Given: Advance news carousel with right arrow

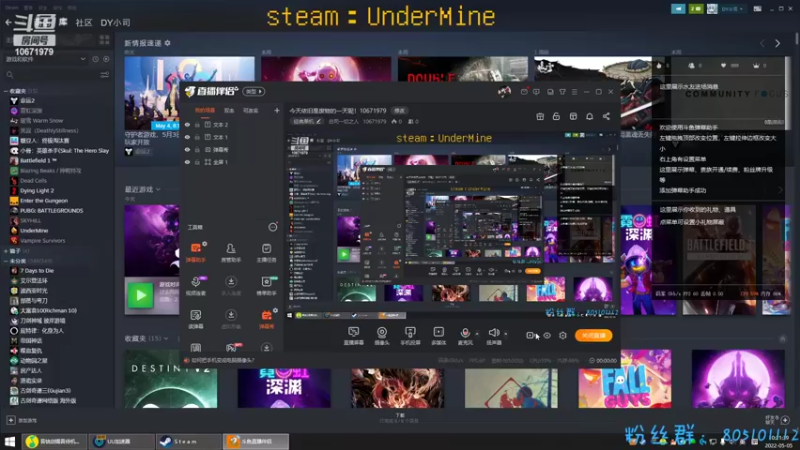Looking at the screenshot, I should pos(777,43).
